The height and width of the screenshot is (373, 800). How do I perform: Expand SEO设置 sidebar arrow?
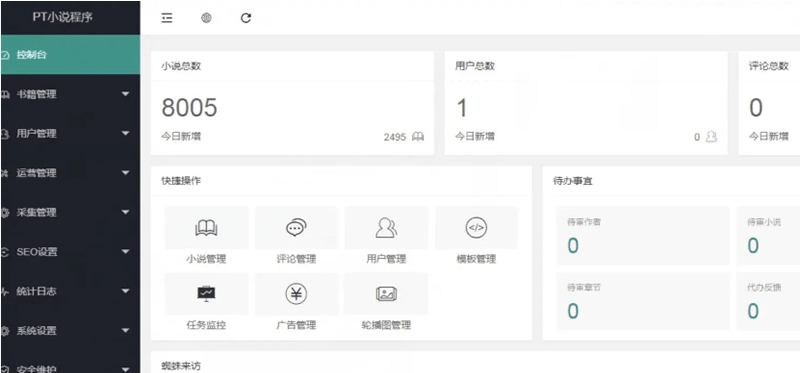[126, 252]
